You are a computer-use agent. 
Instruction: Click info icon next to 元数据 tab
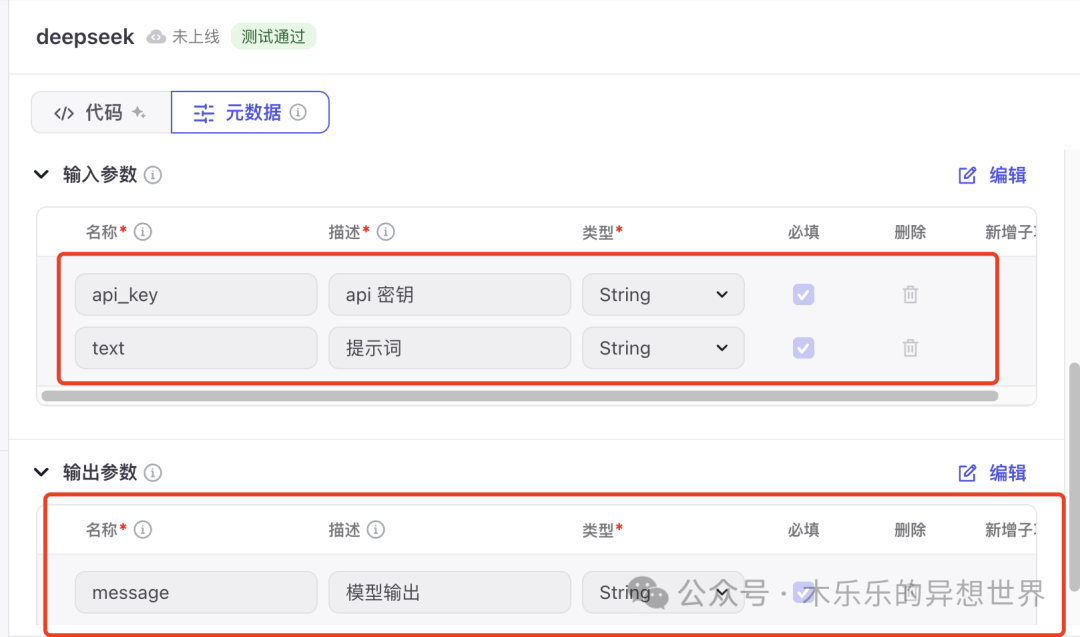point(298,113)
